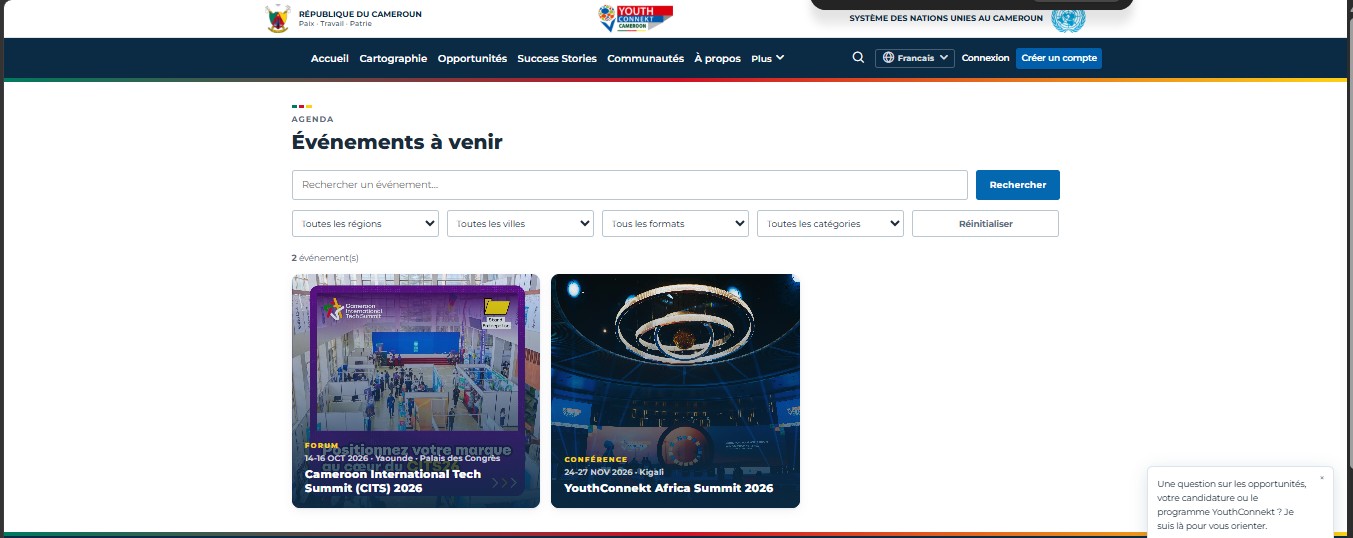Image resolution: width=1353 pixels, height=538 pixels.
Task: Expand the Toutes les villes dropdown
Action: [x=520, y=224]
